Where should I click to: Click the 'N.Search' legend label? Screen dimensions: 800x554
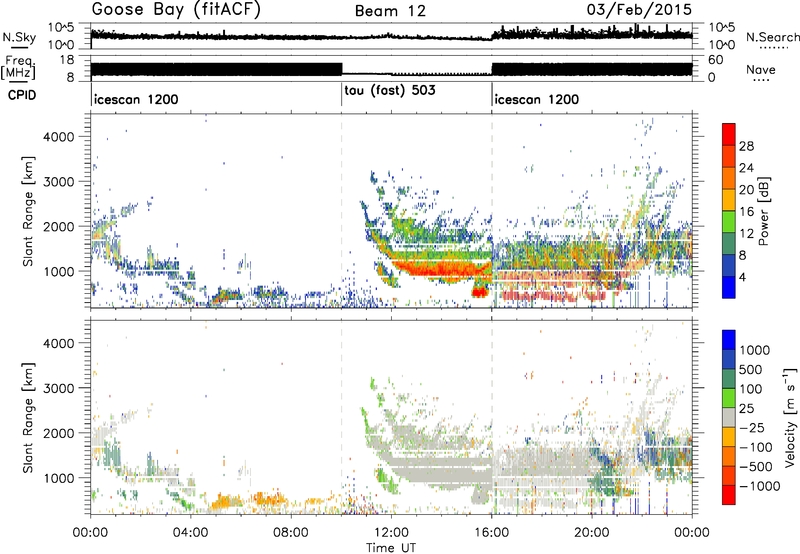[x=773, y=37]
